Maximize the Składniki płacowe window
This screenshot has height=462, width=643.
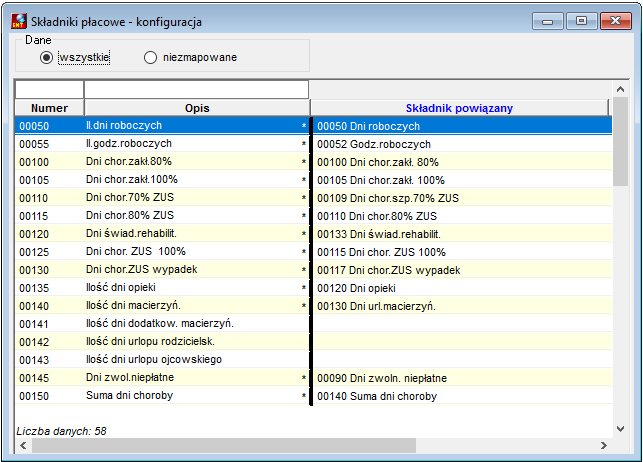pos(581,21)
